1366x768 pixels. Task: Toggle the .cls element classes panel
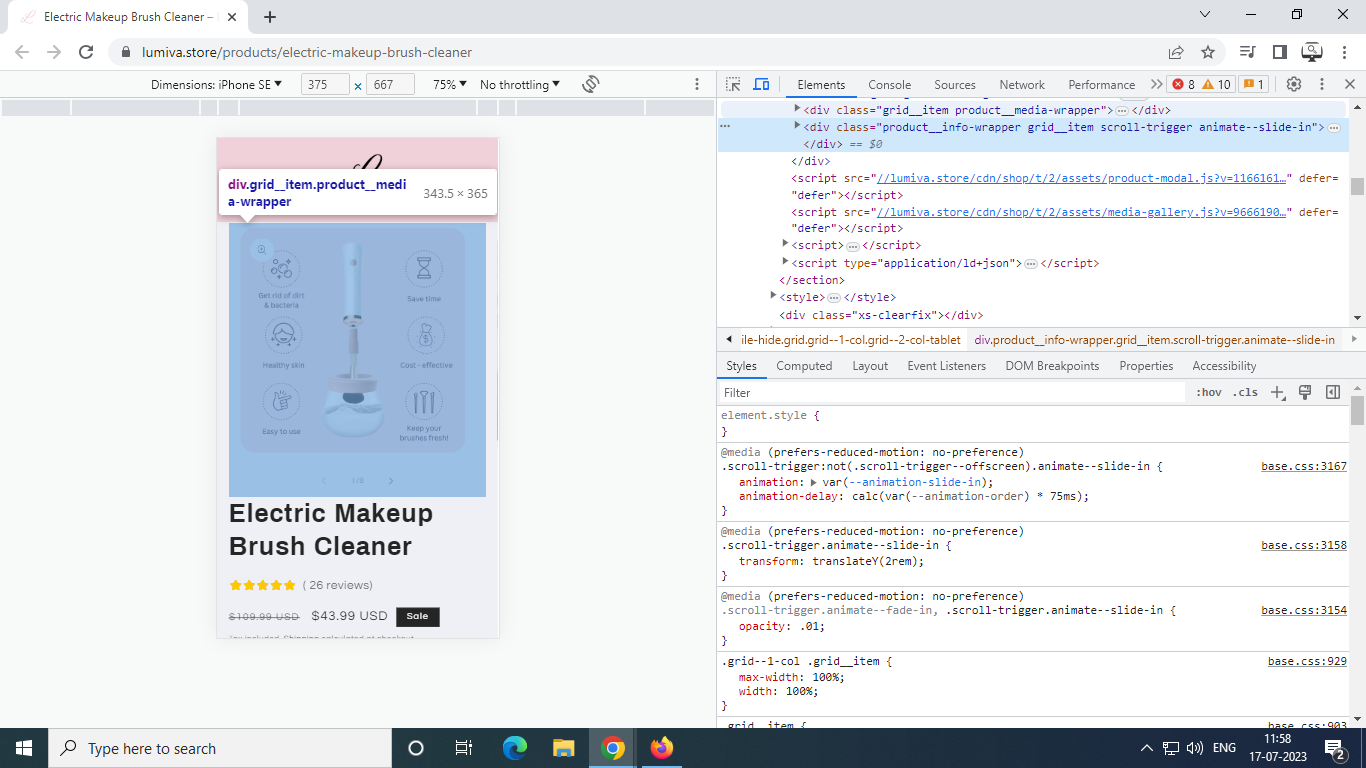pos(1245,393)
